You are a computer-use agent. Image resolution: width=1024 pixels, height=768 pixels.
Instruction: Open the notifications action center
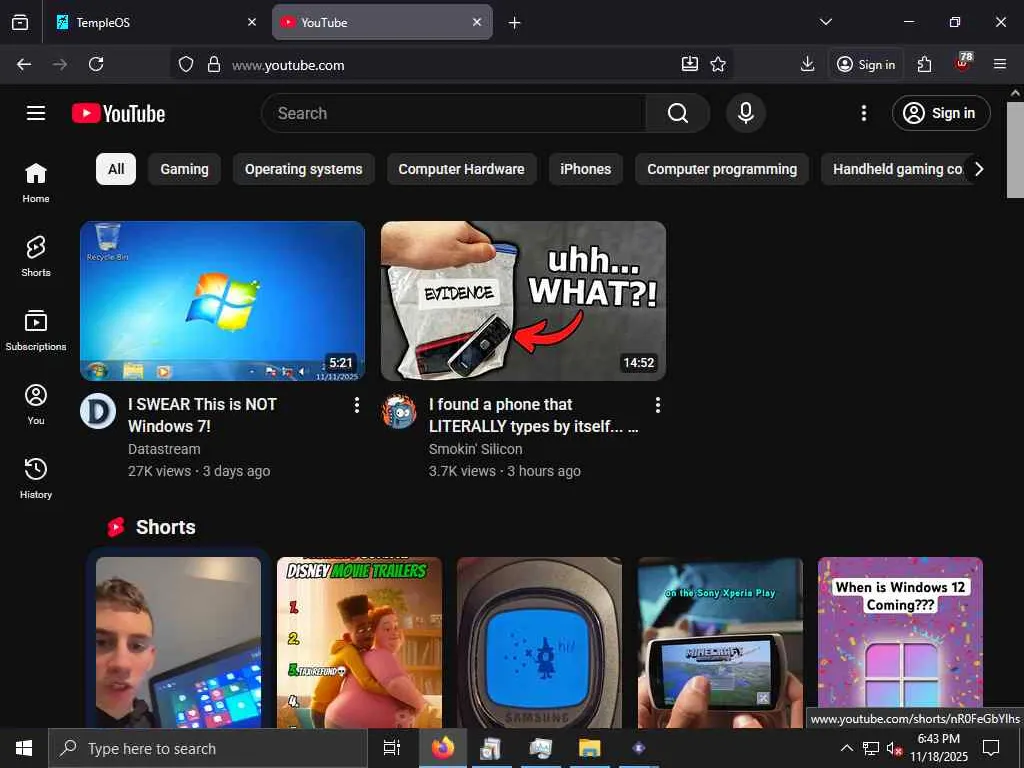point(991,748)
